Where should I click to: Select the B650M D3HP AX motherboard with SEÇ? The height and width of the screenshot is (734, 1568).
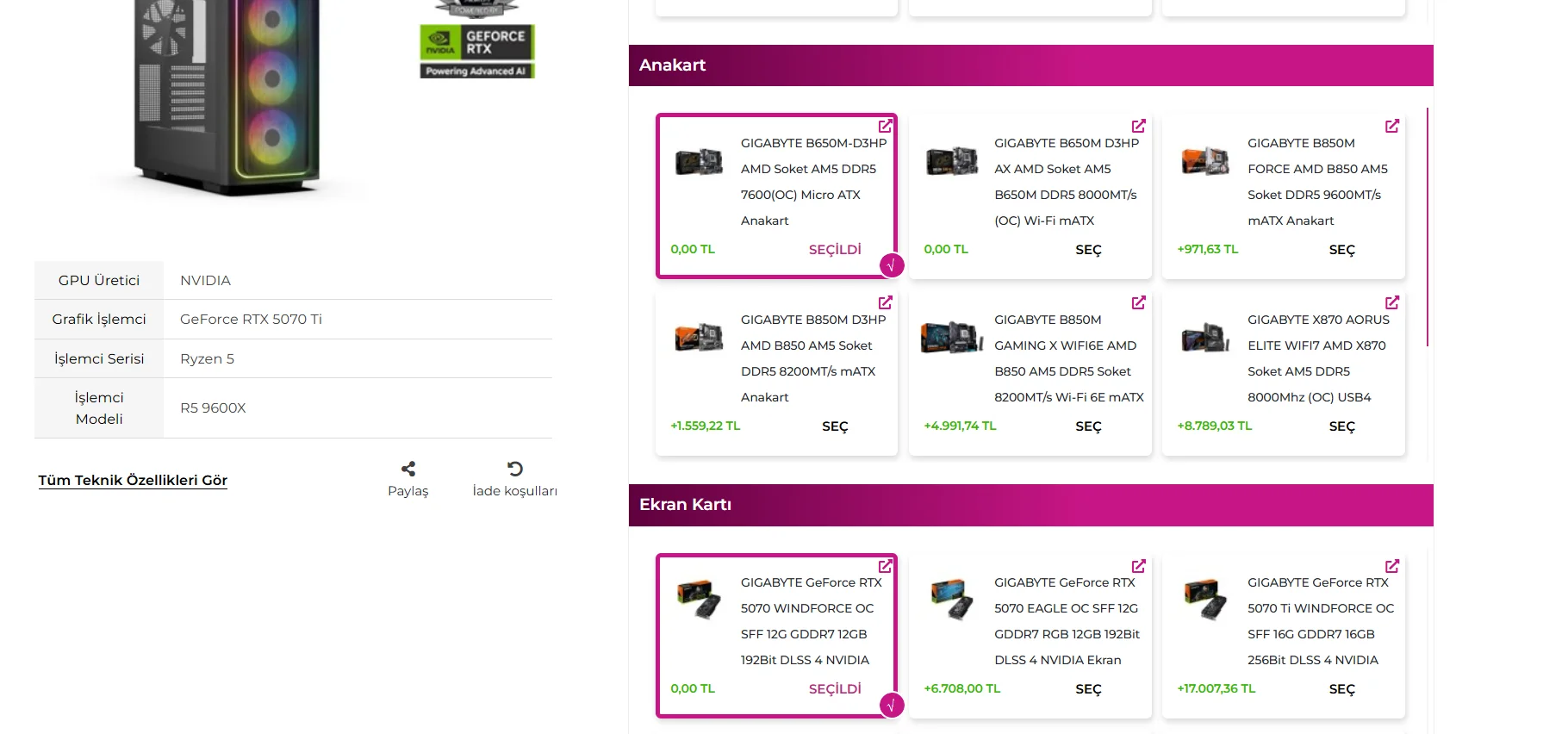coord(1088,250)
